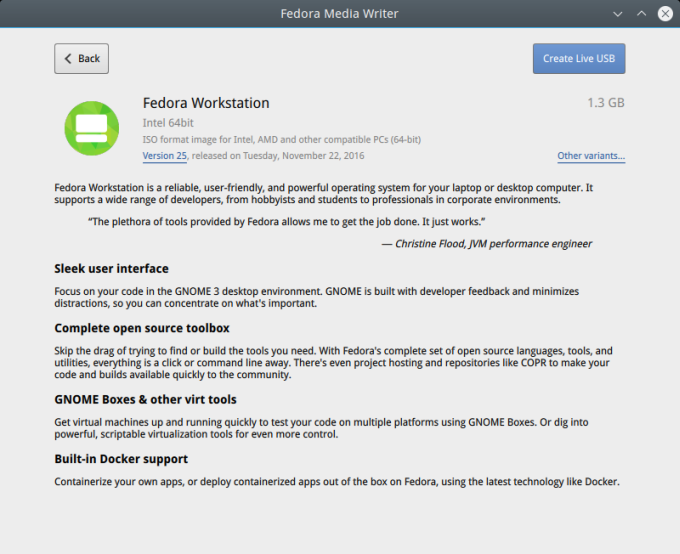Click the 1.3 GB image size label
Viewport: 680px width, 554px height.
[606, 103]
